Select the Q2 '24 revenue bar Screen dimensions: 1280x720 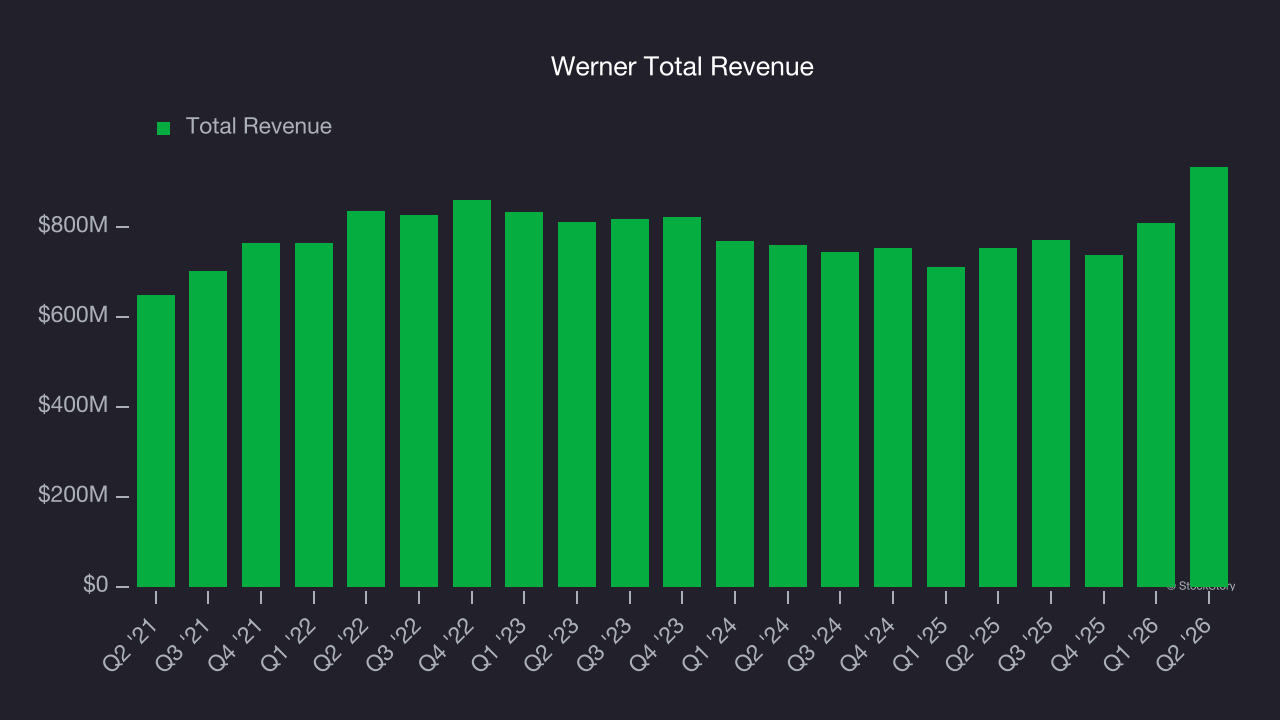[788, 416]
